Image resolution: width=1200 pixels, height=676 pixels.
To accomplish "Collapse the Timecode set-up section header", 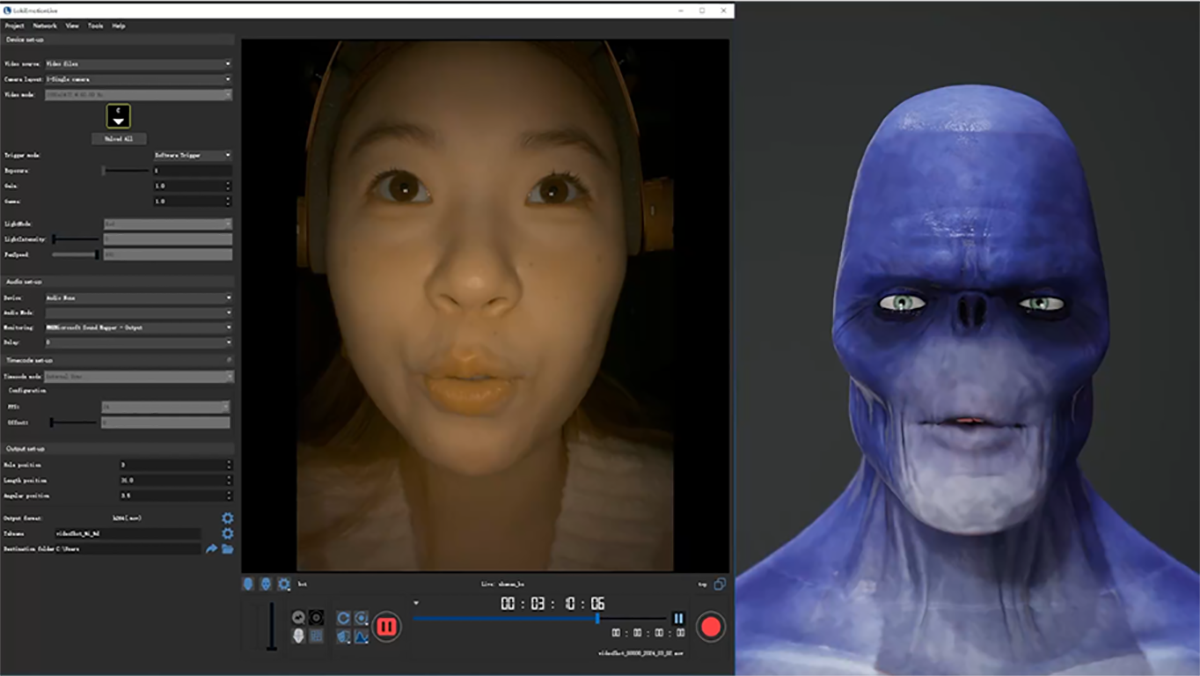I will click(119, 360).
